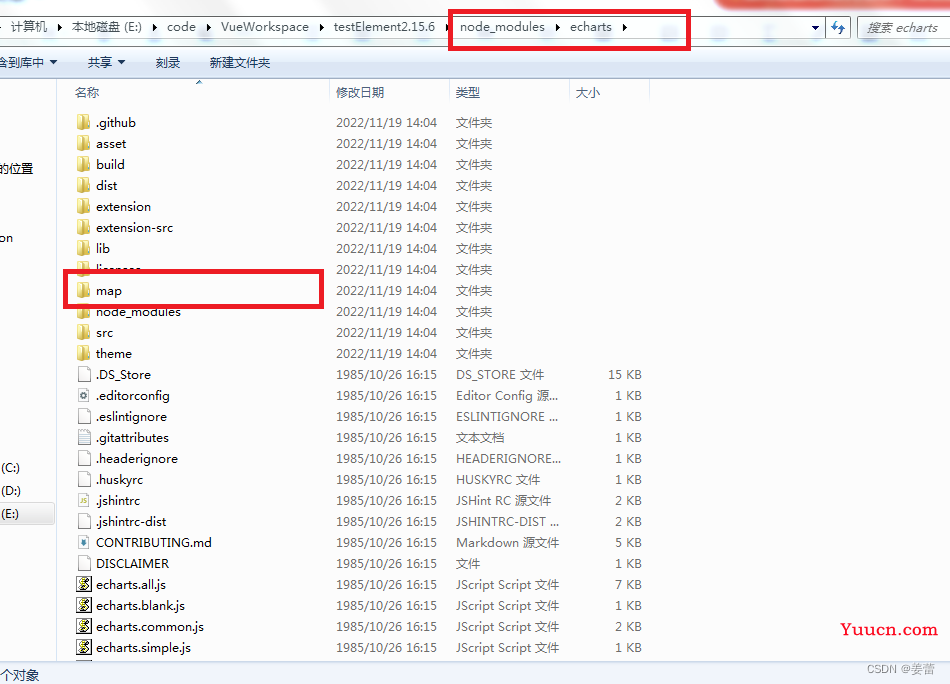Expand the arrow after VueWorkspace breadcrumb
The width and height of the screenshot is (950, 684).
click(x=321, y=27)
